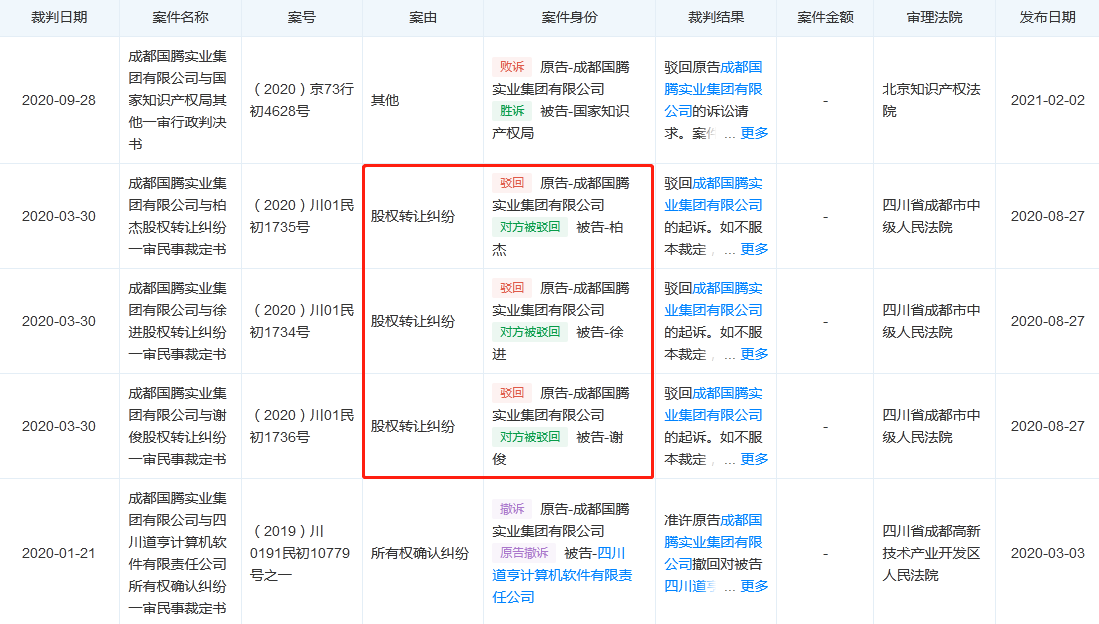
Task: Select case number (2020)川01民初1736号
Action: [301, 426]
